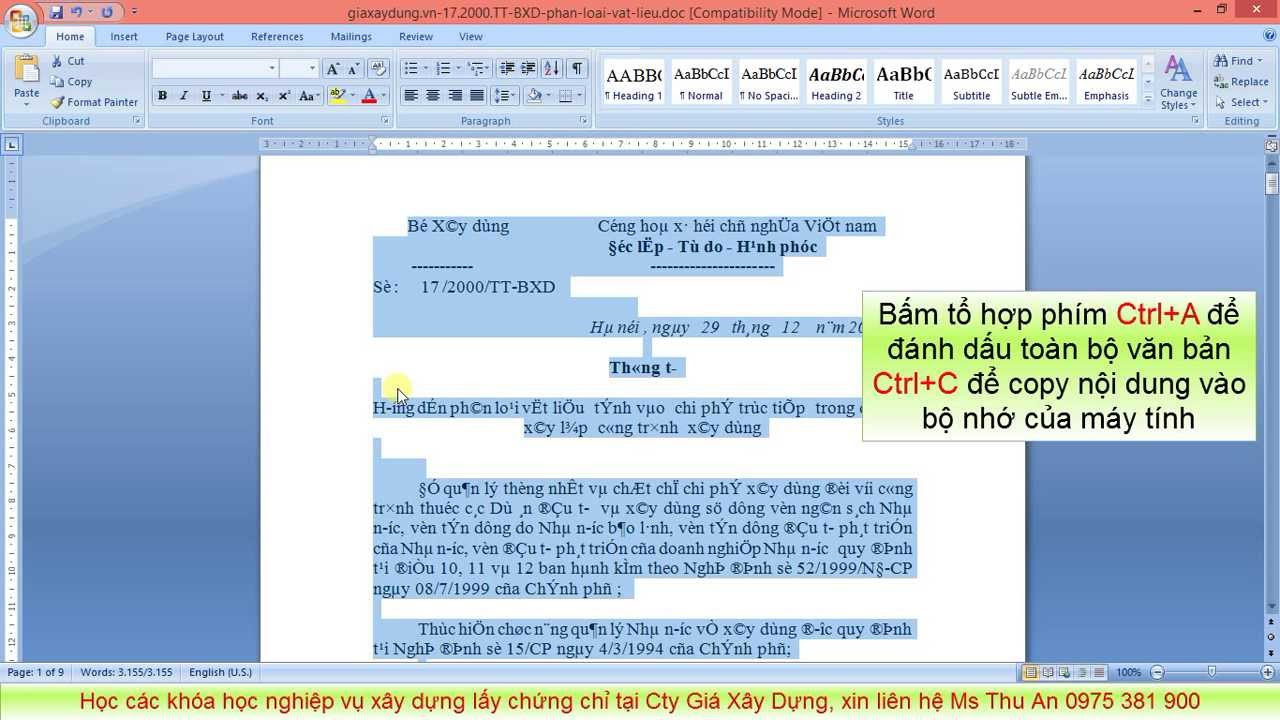Screen dimensions: 1280x720
Task: Open the Replace dialog
Action: click(x=1241, y=82)
